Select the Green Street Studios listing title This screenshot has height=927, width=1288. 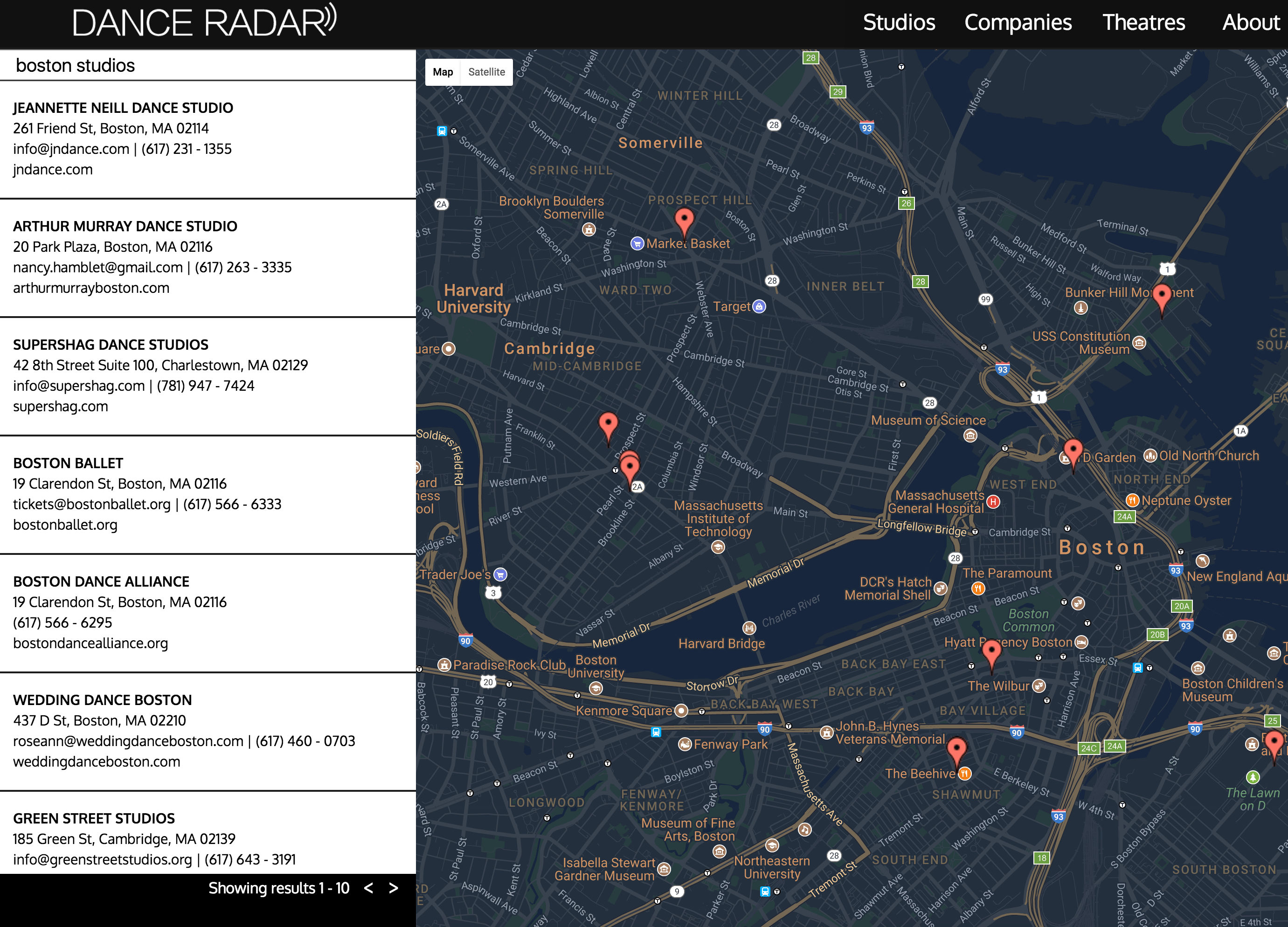[x=94, y=818]
